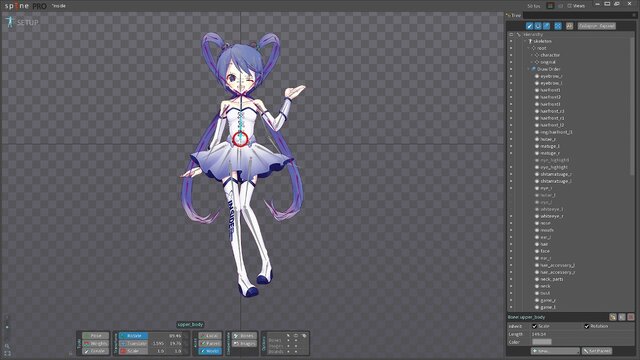Click the rotation value field
640x360 pixels.
[174, 336]
